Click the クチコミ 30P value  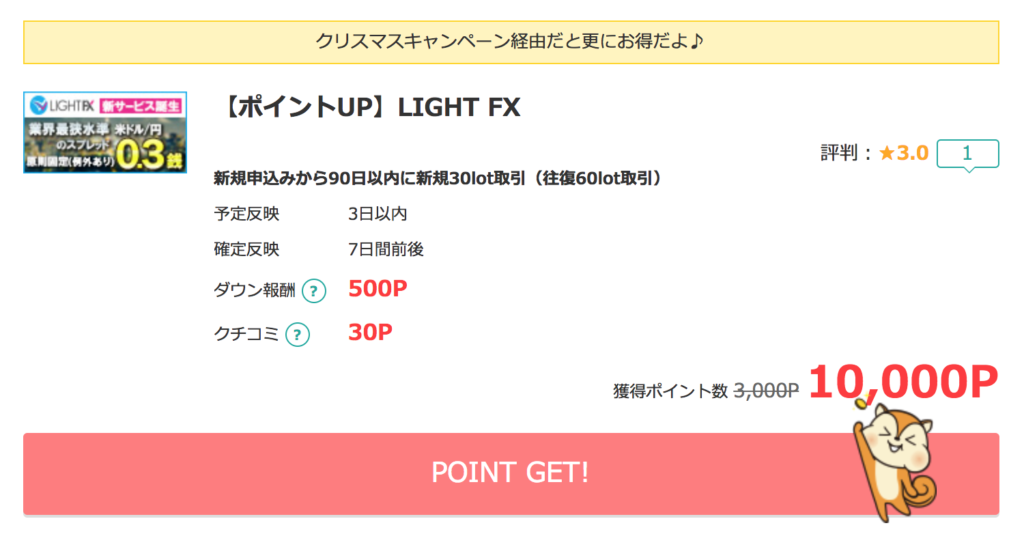click(x=370, y=332)
